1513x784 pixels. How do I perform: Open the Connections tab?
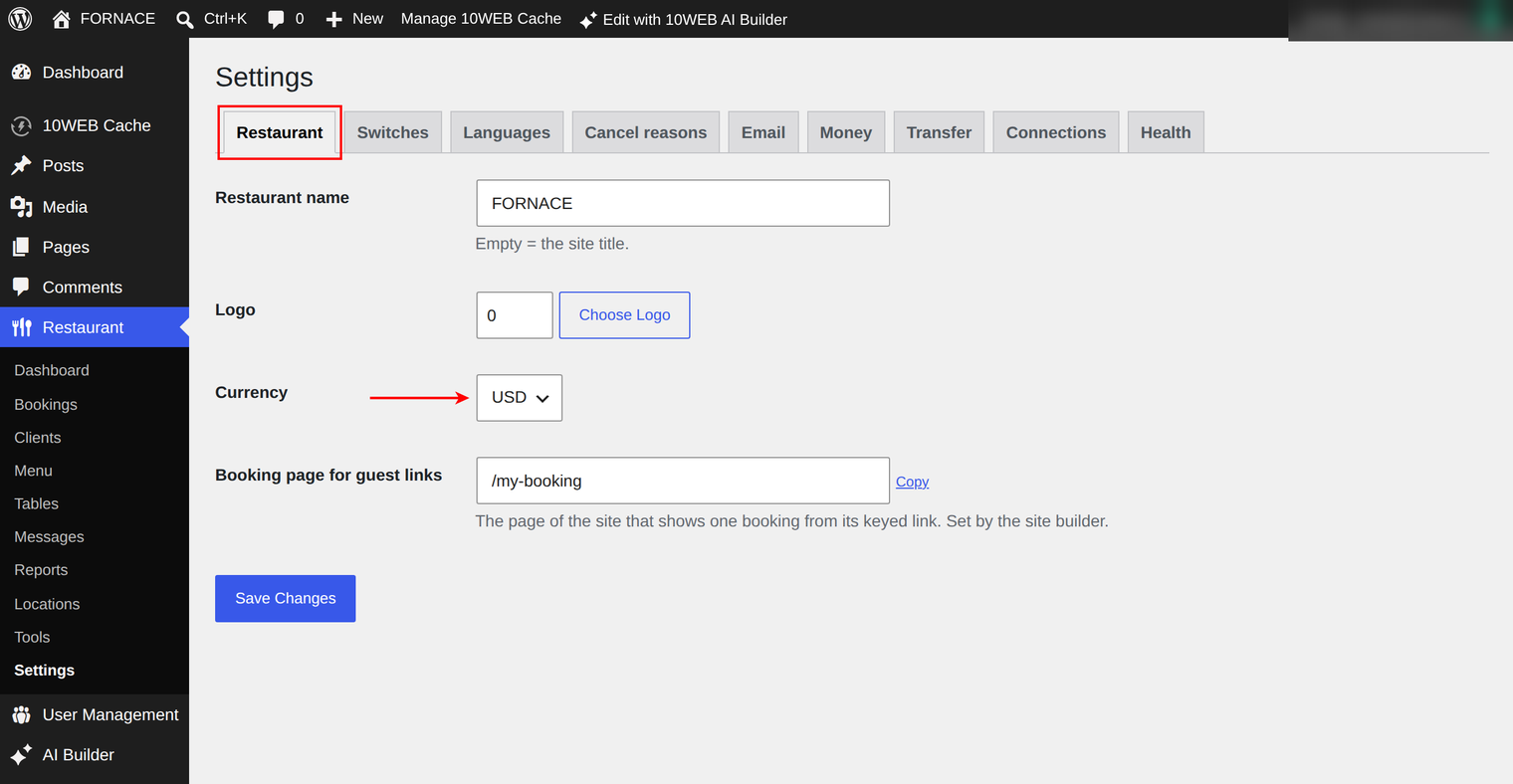pos(1056,132)
